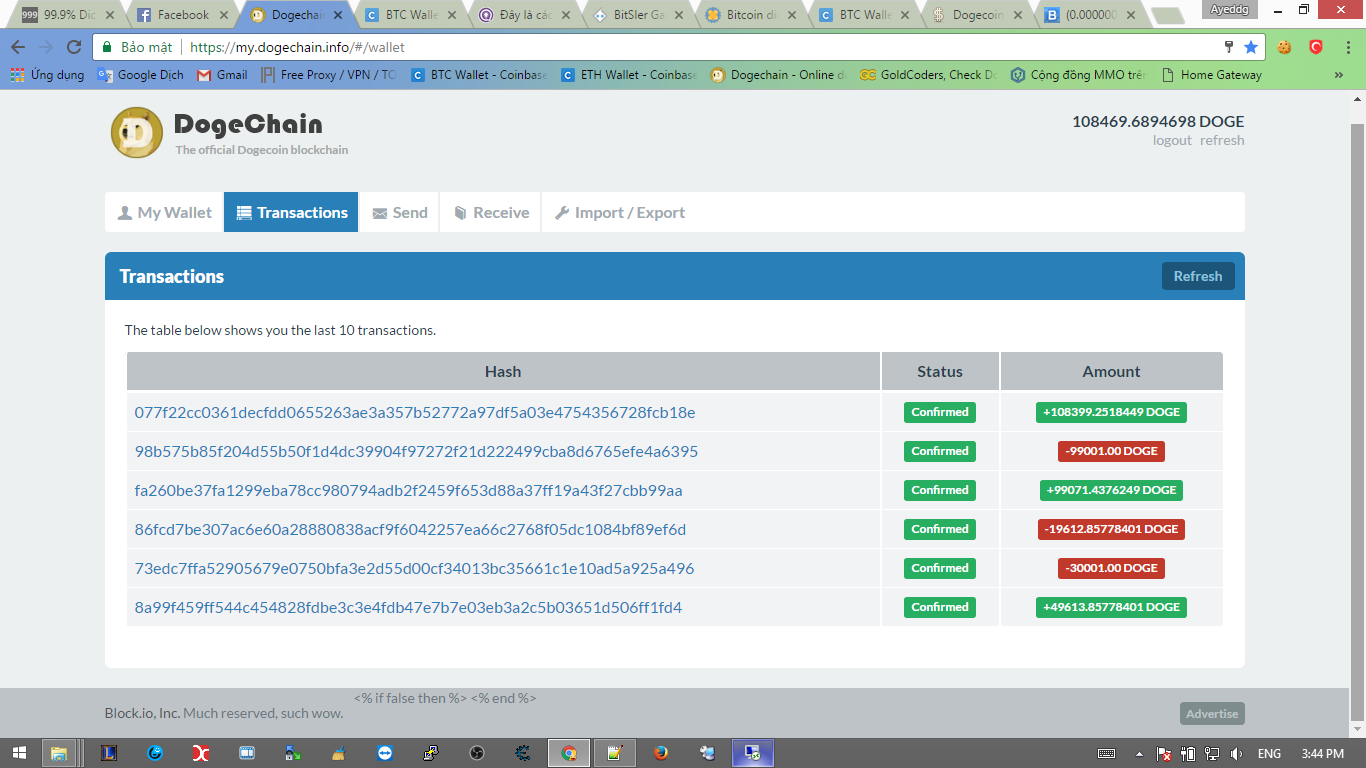Open transaction hash starting with 73edc7ff
Viewport: 1366px width, 768px height.
[414, 568]
